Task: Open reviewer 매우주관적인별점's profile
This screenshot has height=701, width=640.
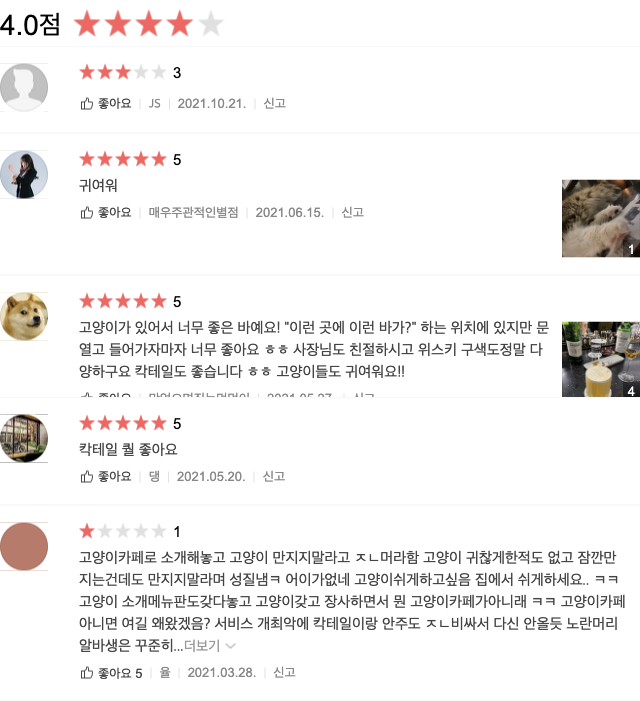Action: tap(194, 212)
